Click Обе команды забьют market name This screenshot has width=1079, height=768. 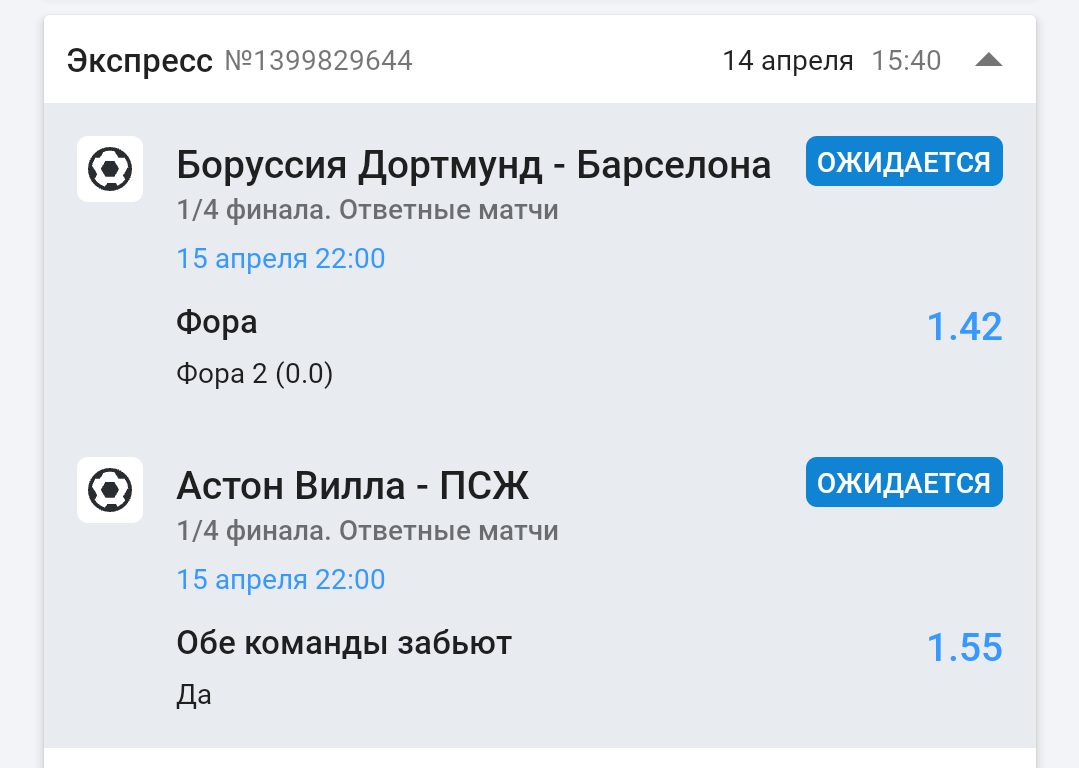343,643
